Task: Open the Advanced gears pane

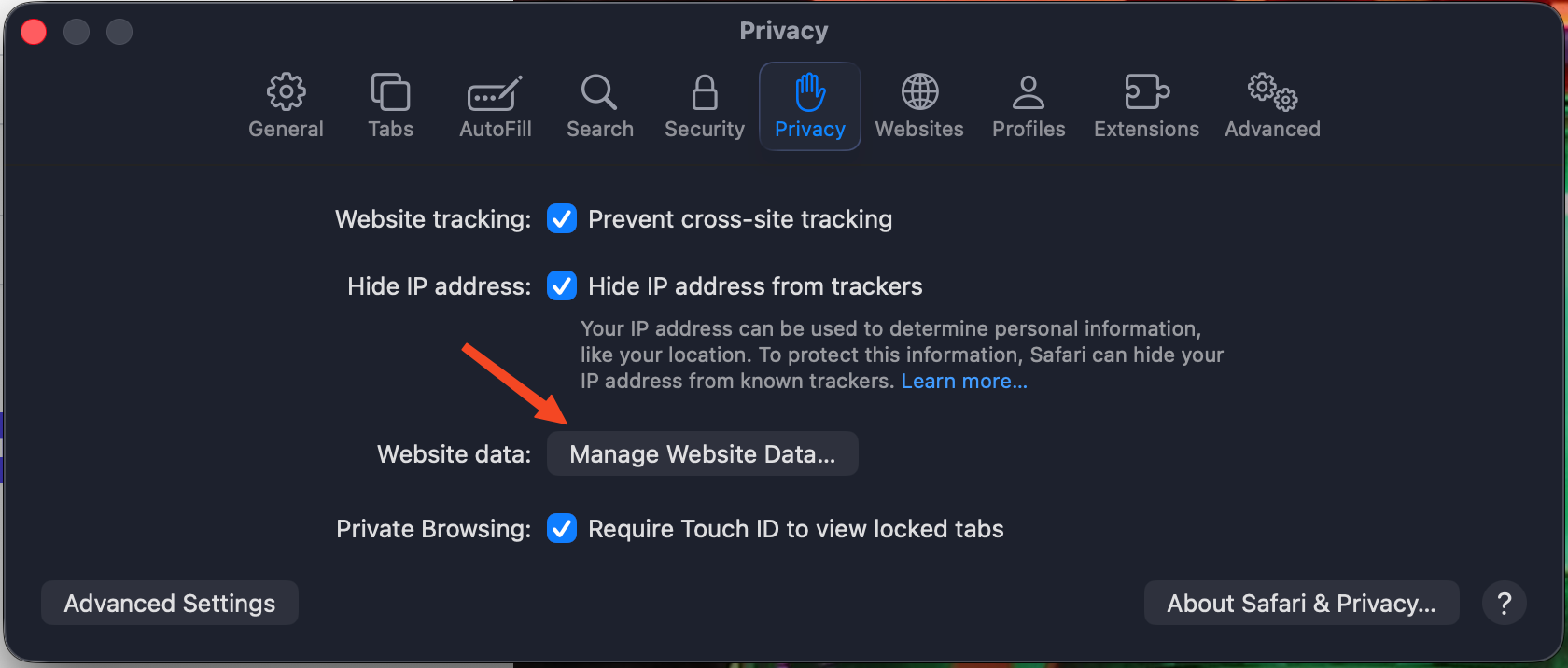Action: click(x=1272, y=92)
